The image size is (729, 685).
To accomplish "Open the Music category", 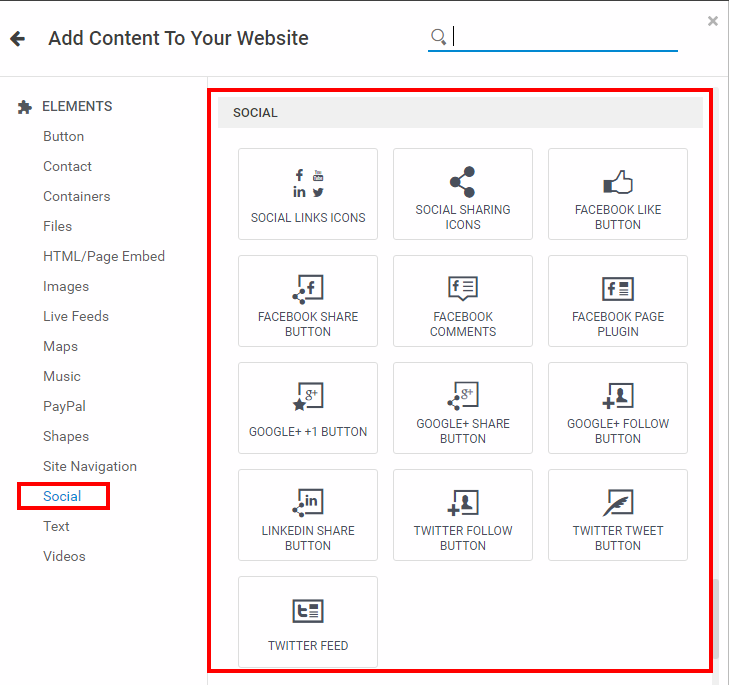I will 62,376.
